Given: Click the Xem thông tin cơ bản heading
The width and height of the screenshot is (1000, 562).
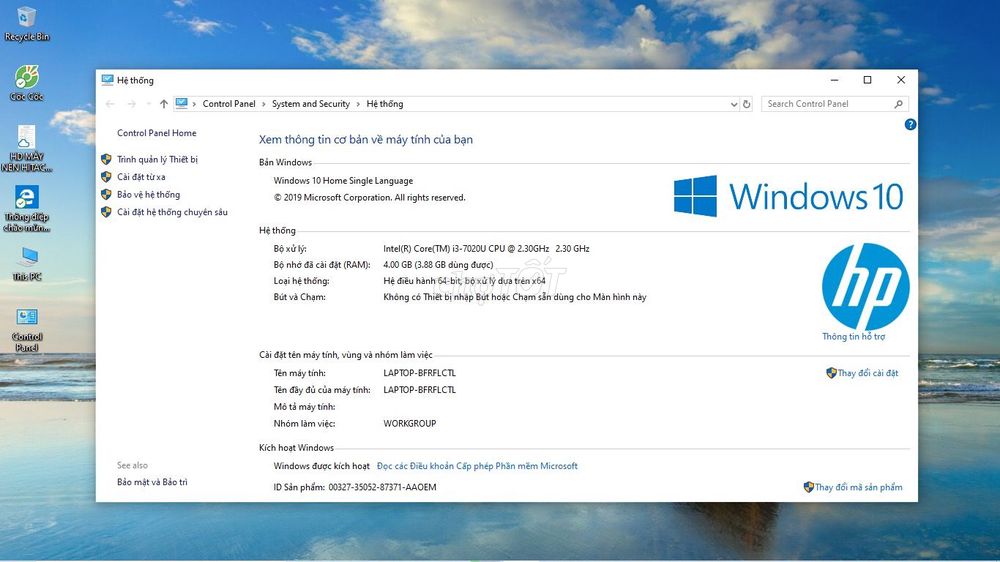Looking at the screenshot, I should tap(365, 139).
